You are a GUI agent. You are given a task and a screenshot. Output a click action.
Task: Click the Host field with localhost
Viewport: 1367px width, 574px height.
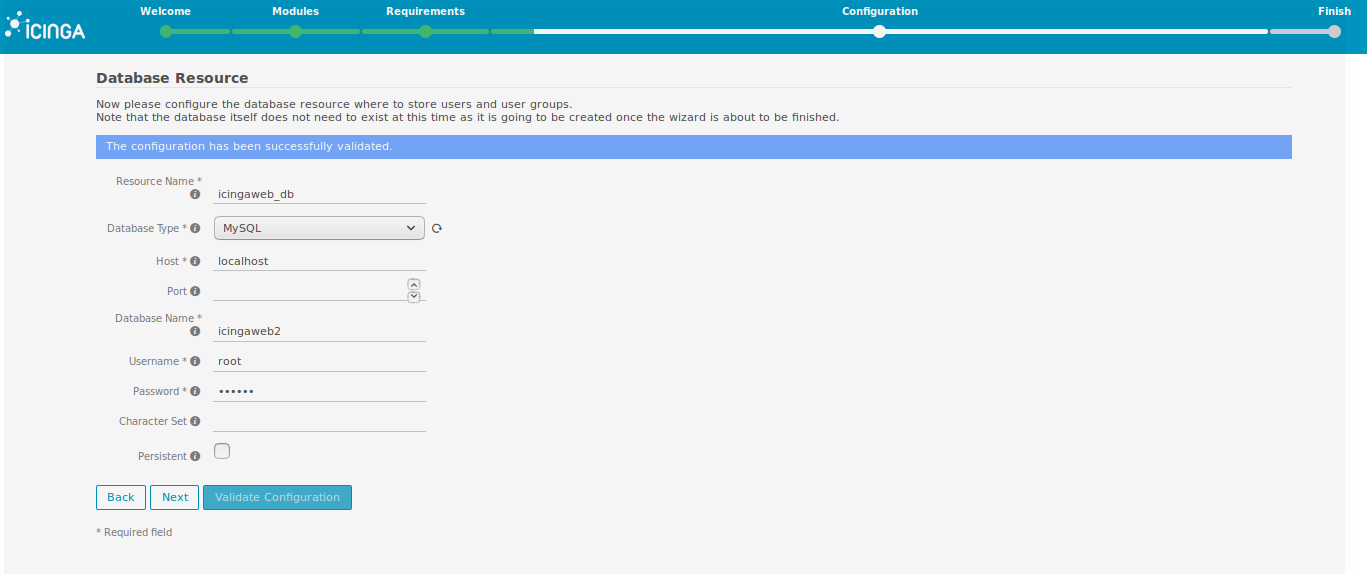319,260
